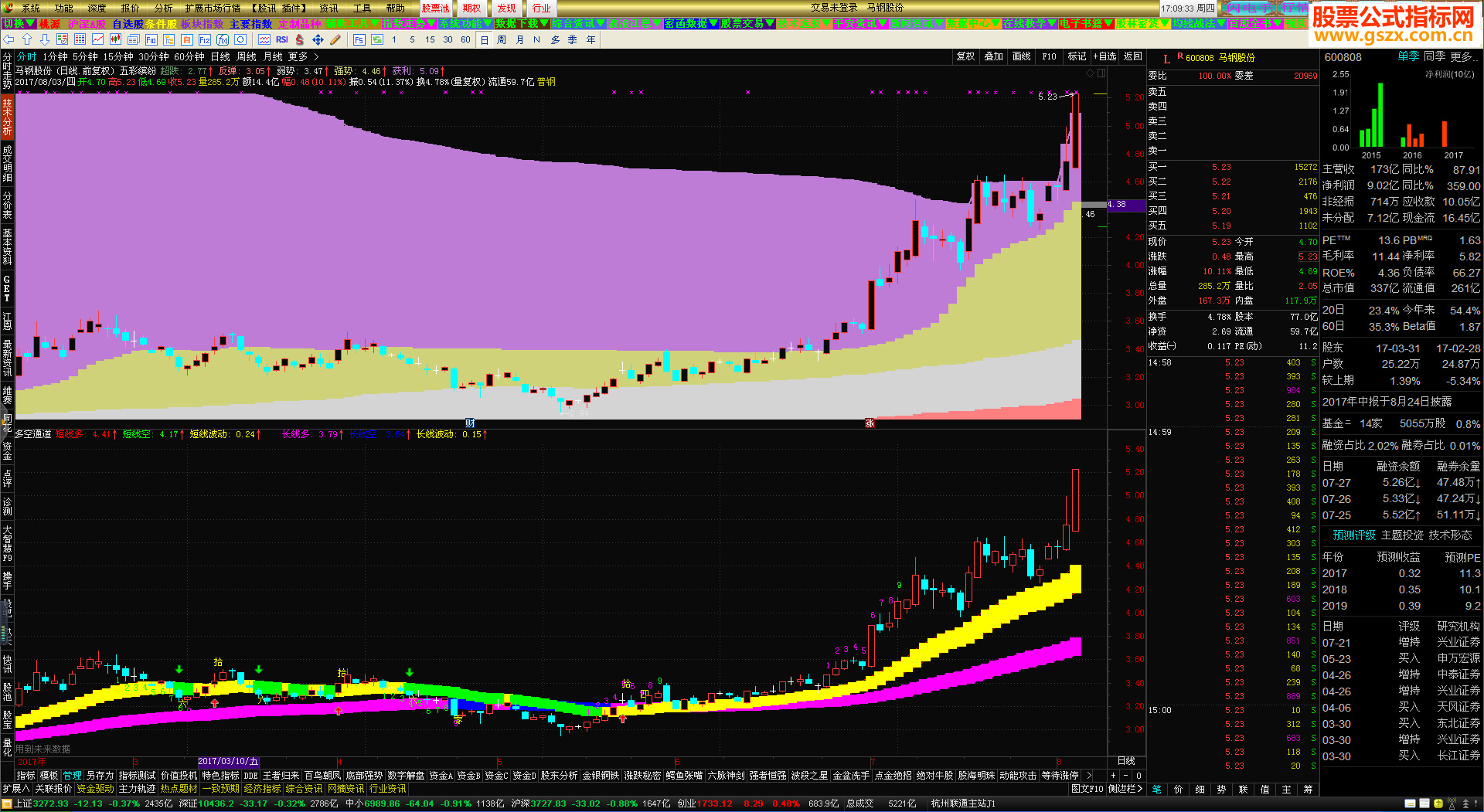Open the 电子书籍 dropdown menu

point(1086,24)
